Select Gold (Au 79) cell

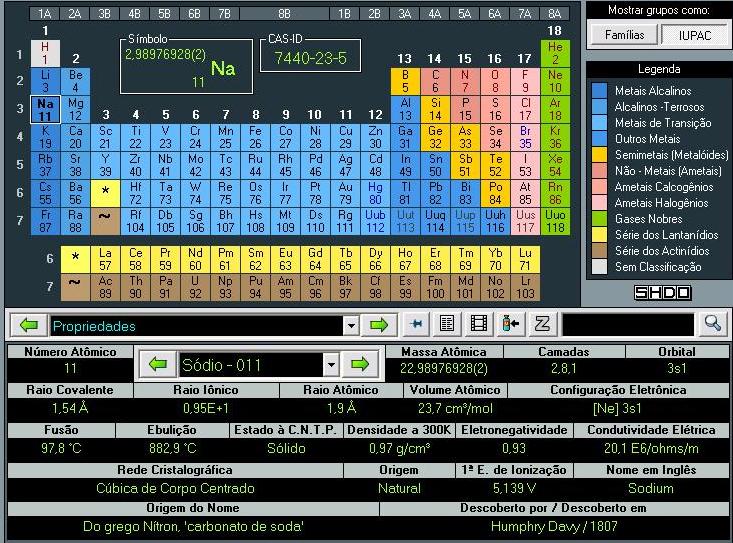coord(345,193)
